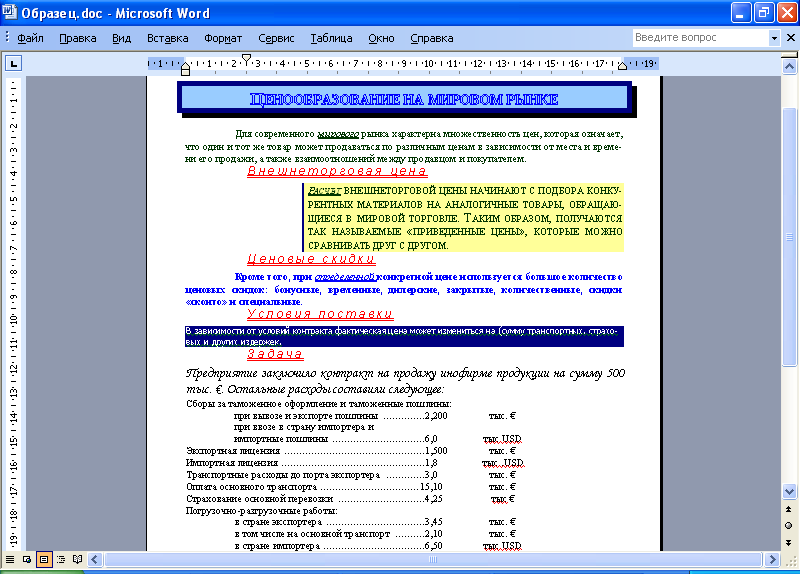Image resolution: width=800 pixels, height=574 pixels.
Task: Restore down the Microsoft Word window
Action: pyautogui.click(x=764, y=13)
